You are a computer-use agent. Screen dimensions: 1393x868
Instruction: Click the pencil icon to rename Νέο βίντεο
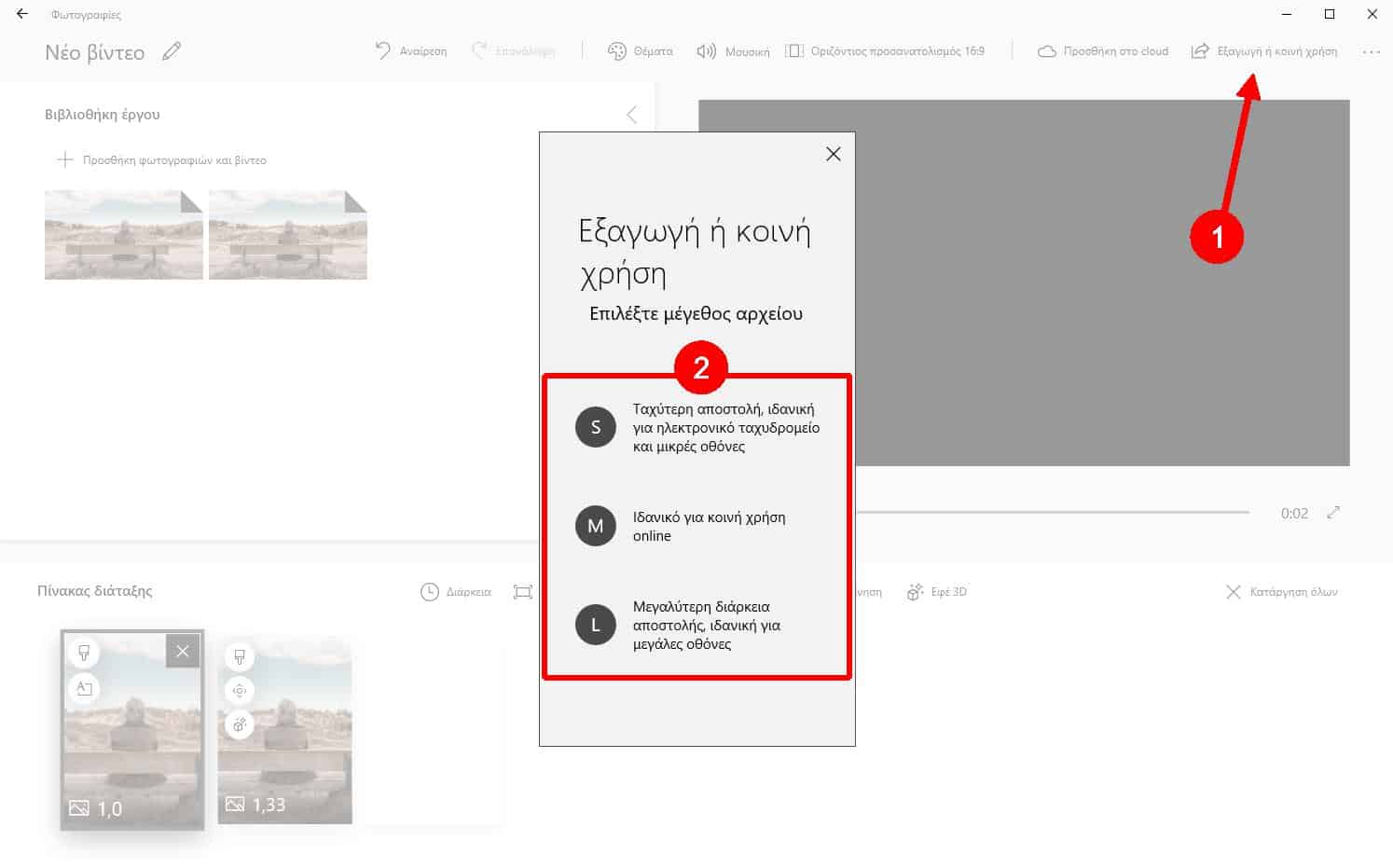point(172,52)
